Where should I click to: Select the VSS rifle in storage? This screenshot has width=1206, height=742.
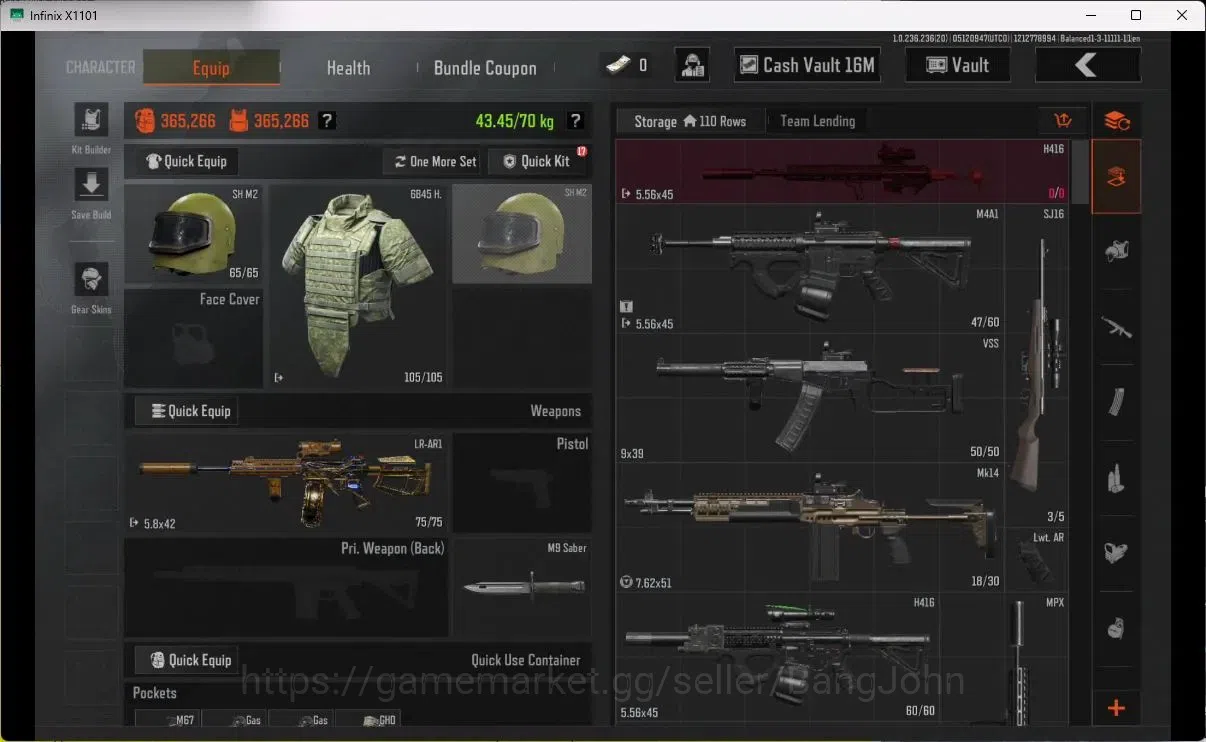810,398
